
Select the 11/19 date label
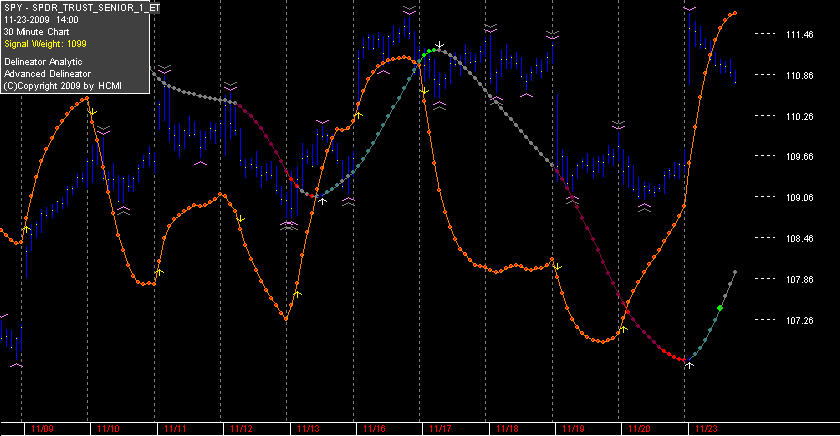(573, 429)
